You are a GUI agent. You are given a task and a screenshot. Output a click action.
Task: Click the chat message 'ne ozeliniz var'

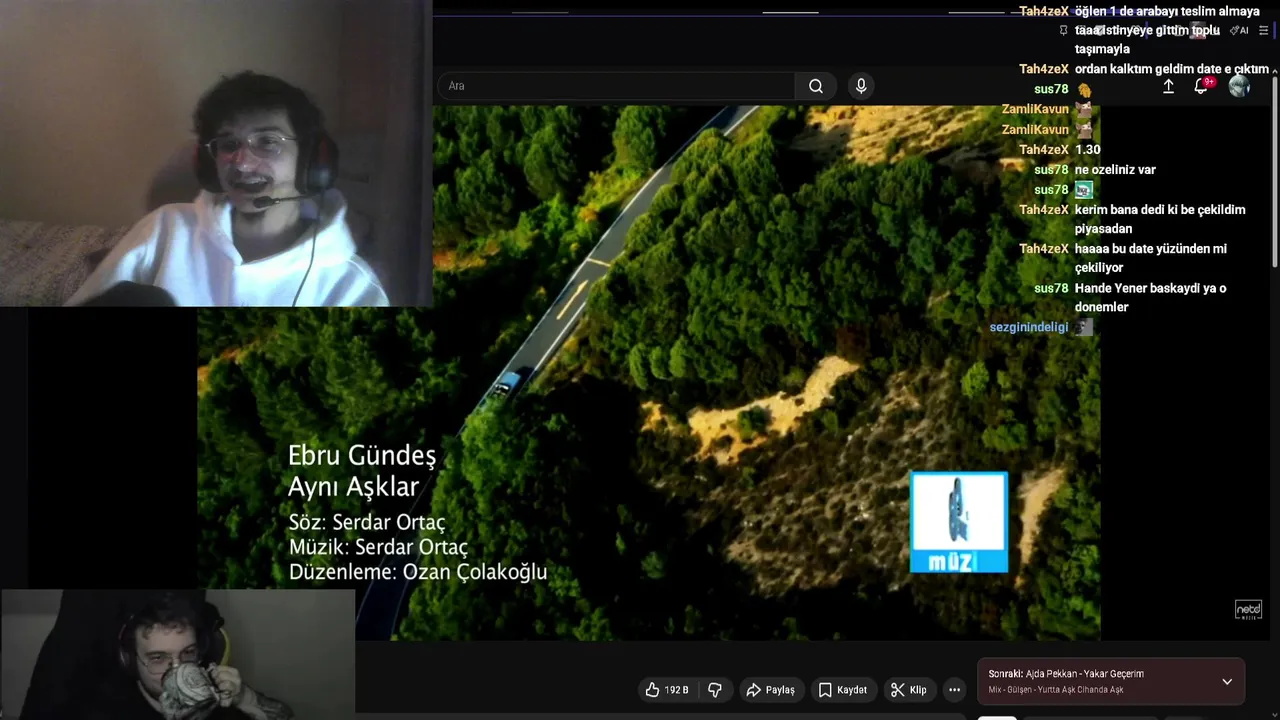pyautogui.click(x=1115, y=170)
